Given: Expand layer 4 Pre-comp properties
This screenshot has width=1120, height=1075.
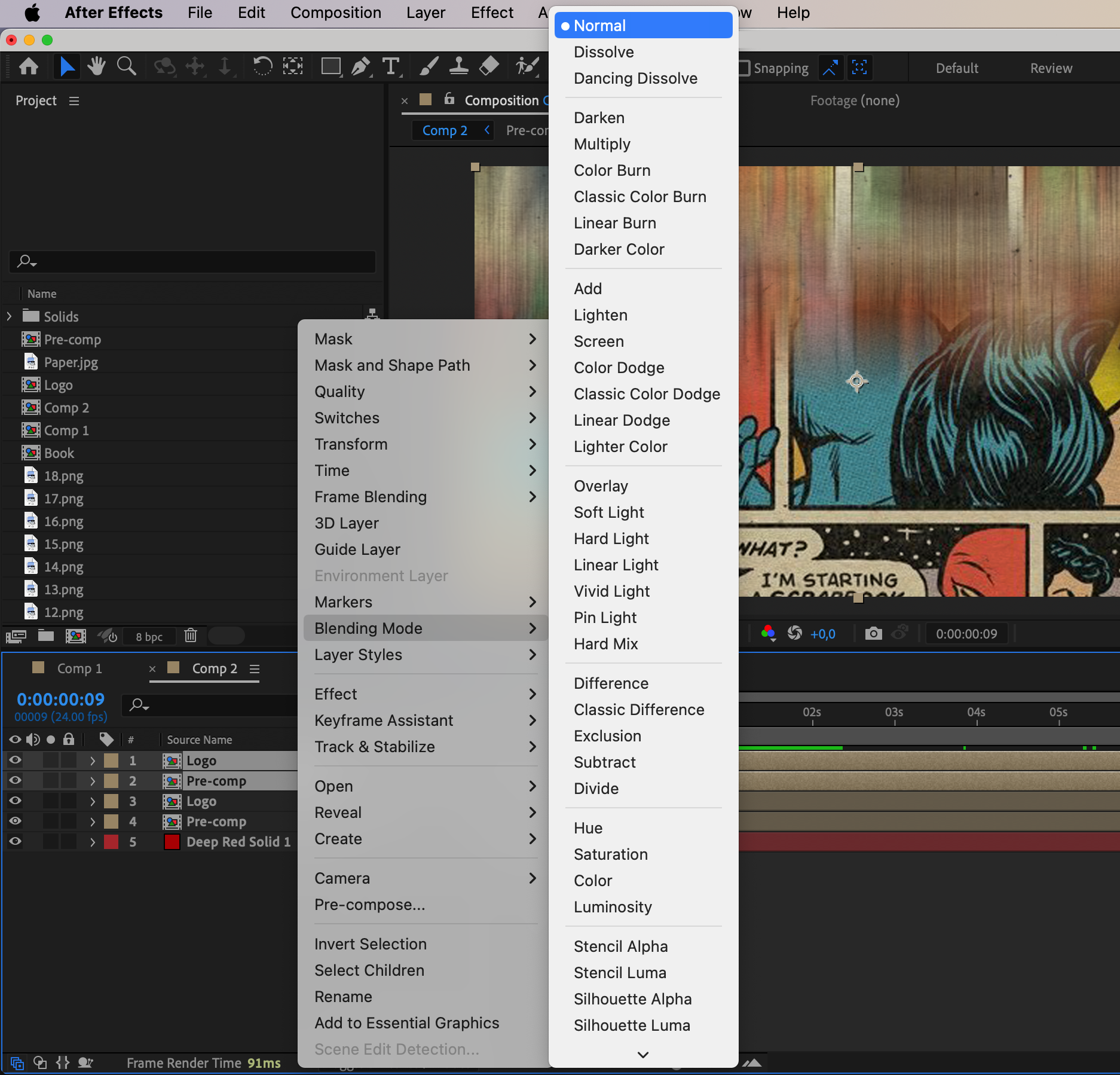Looking at the screenshot, I should tap(93, 821).
